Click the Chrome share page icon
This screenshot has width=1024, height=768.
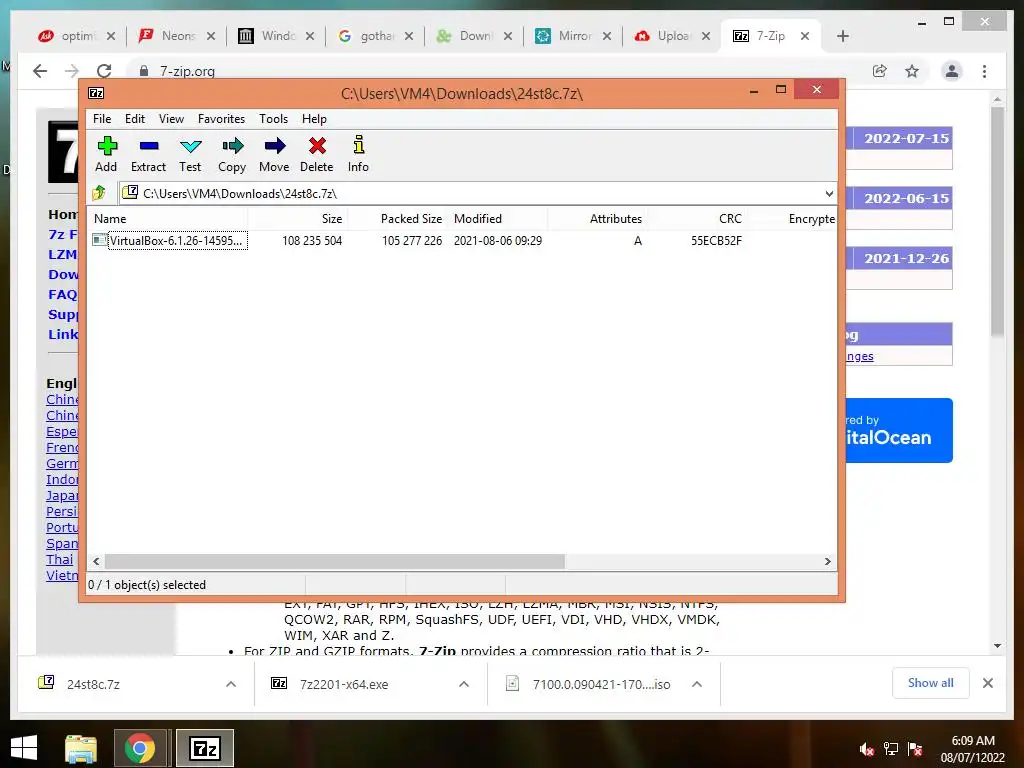click(x=880, y=71)
